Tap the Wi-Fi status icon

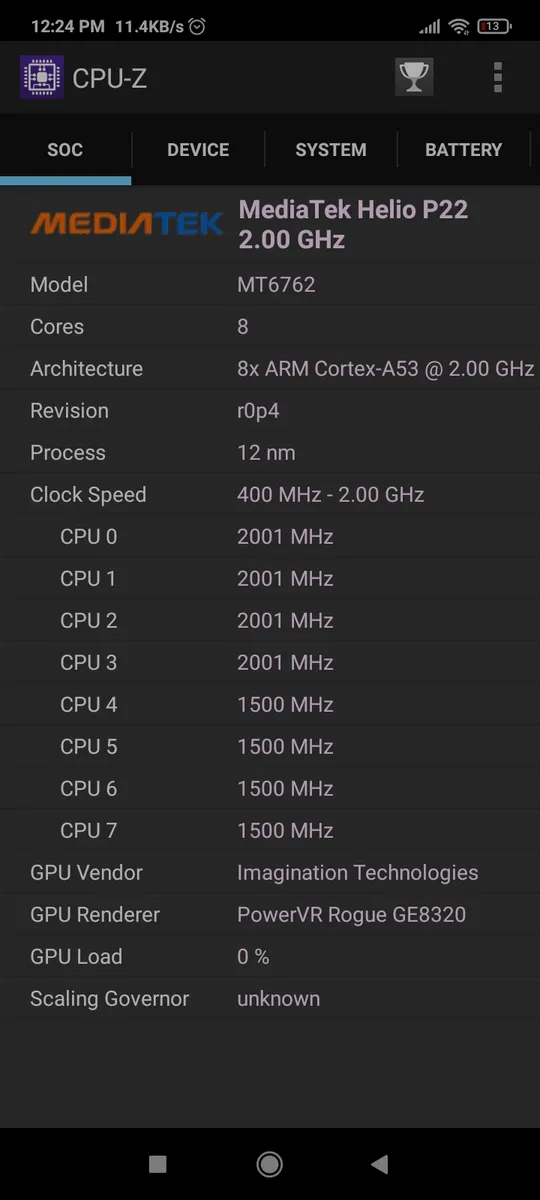(459, 27)
